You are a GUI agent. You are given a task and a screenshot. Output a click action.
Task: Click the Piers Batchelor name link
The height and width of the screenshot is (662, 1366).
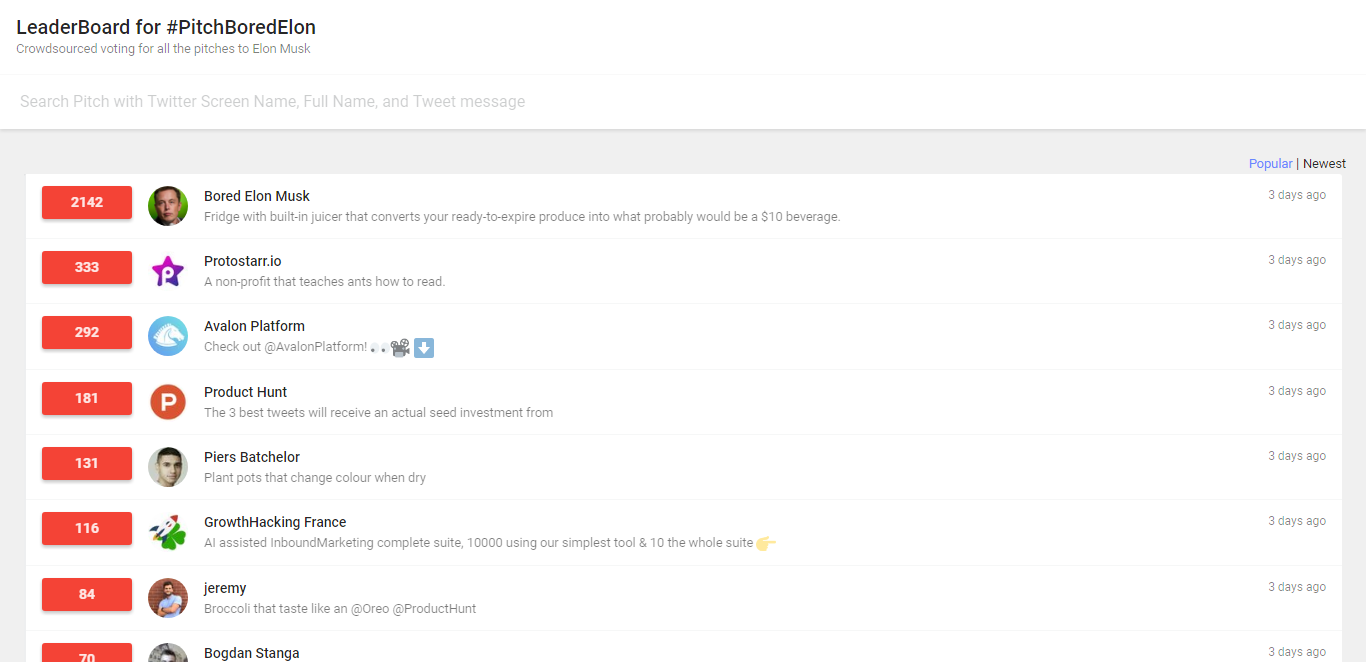tap(251, 456)
